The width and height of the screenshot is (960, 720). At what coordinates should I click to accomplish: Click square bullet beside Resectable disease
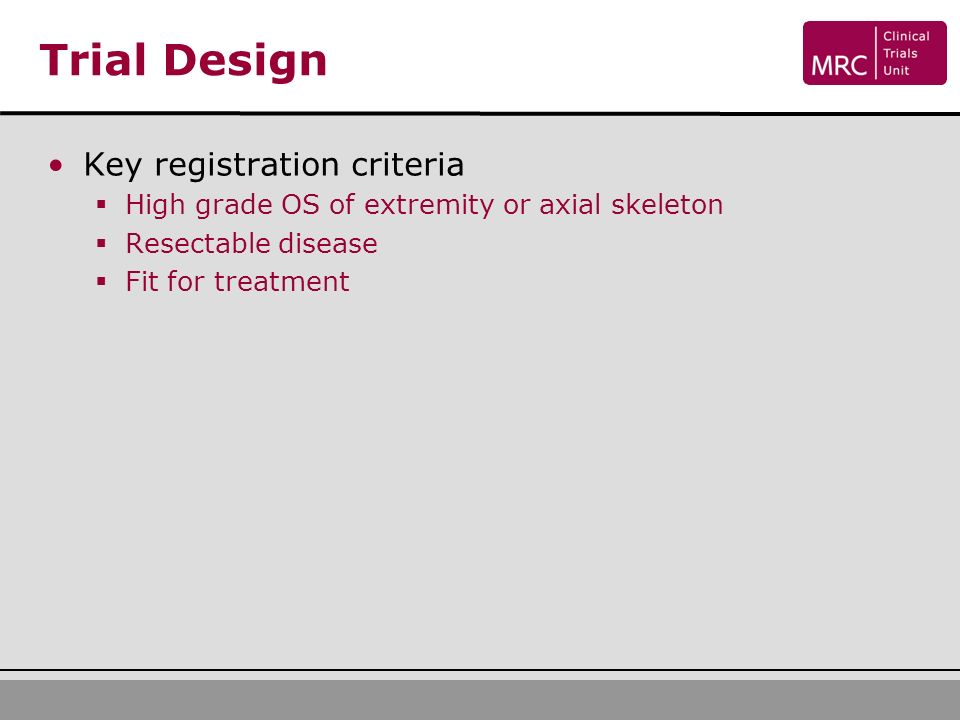click(102, 244)
